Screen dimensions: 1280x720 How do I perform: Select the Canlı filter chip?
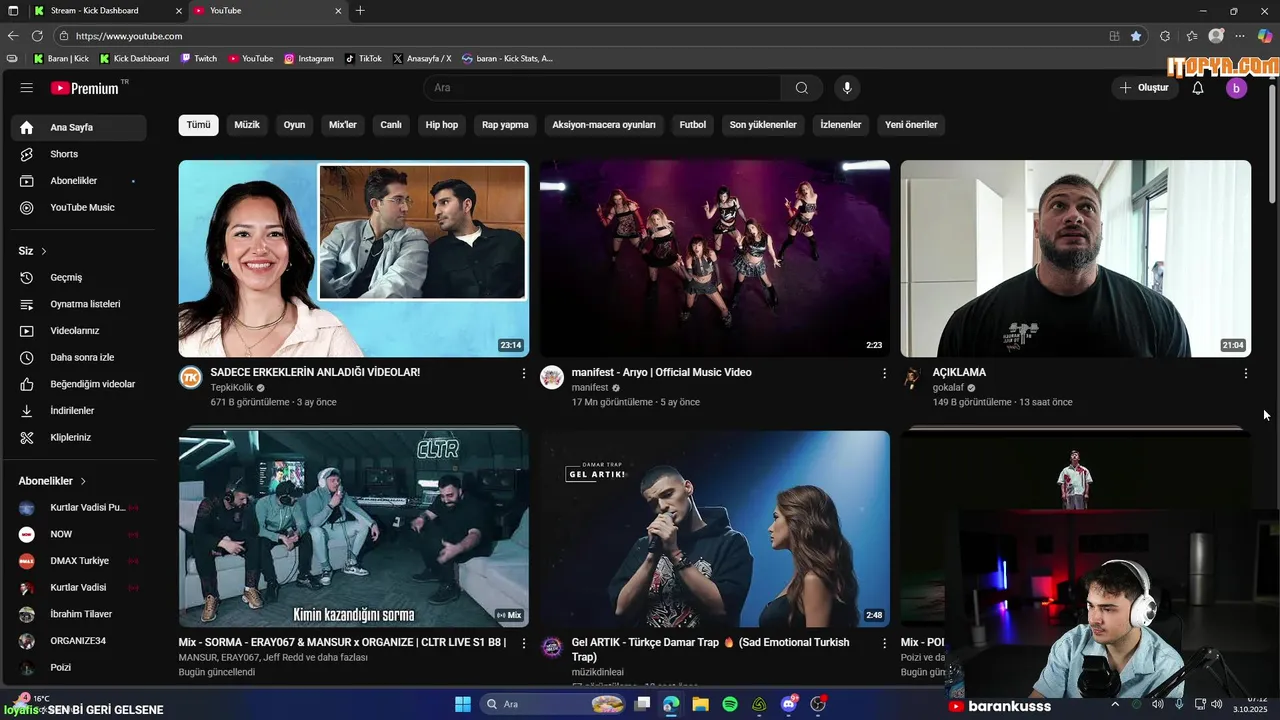coord(391,125)
